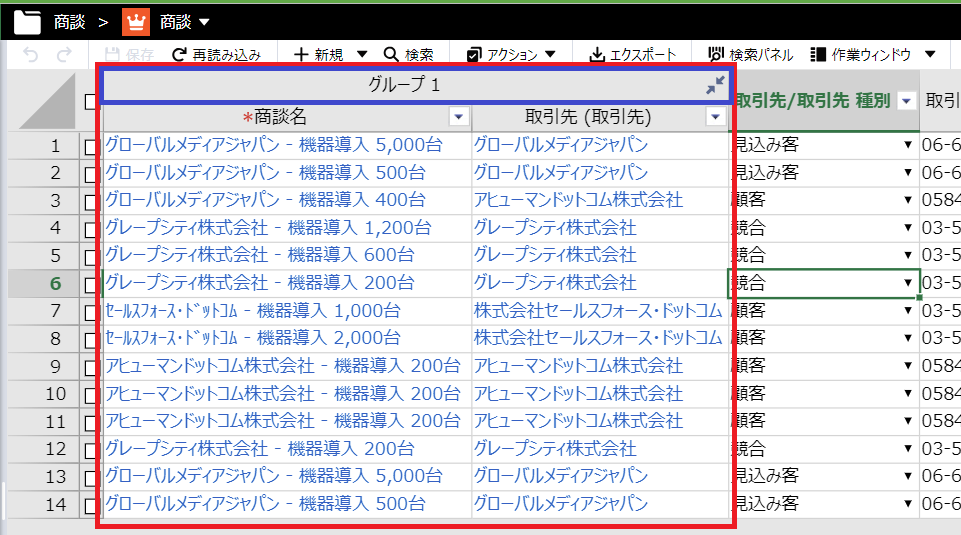961x535 pixels.
Task: Select all cells via the corner triangle
Action: point(47,101)
